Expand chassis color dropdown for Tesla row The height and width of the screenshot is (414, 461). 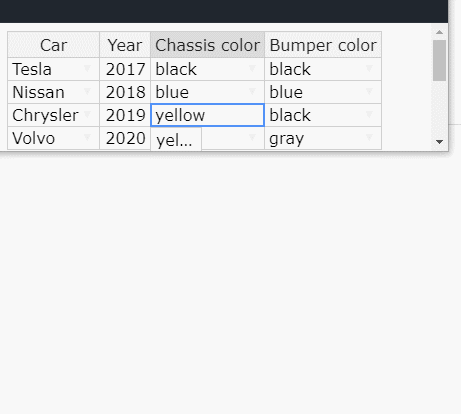tap(252, 68)
